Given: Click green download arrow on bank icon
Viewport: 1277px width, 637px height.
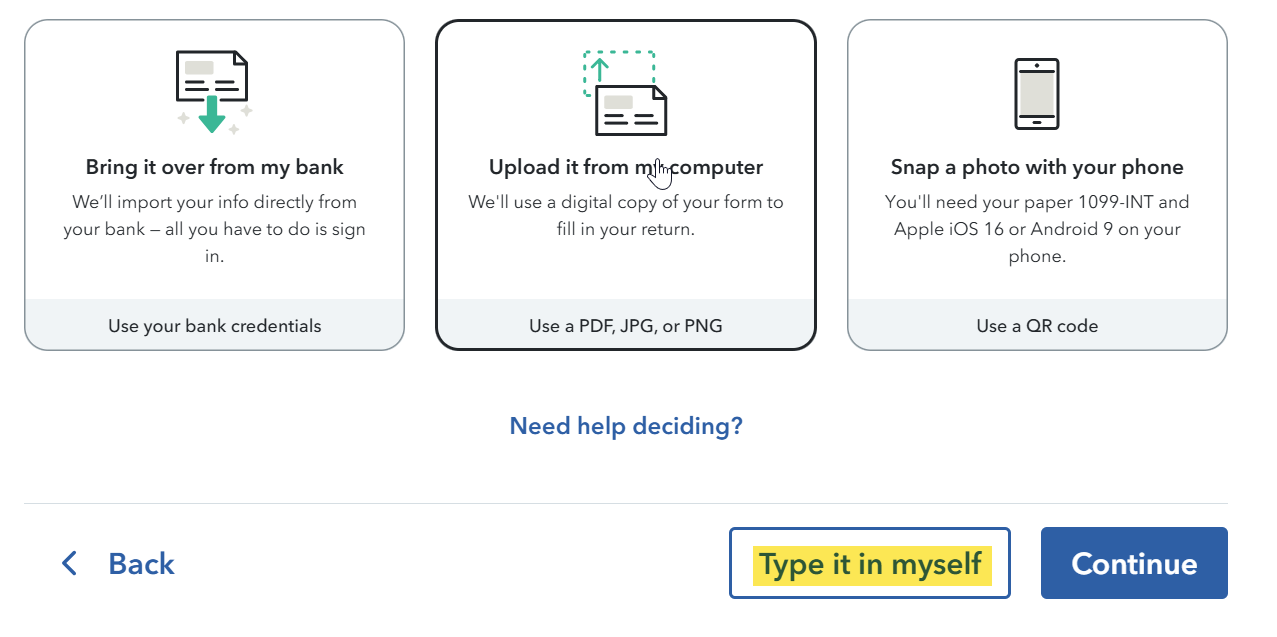Looking at the screenshot, I should [212, 113].
